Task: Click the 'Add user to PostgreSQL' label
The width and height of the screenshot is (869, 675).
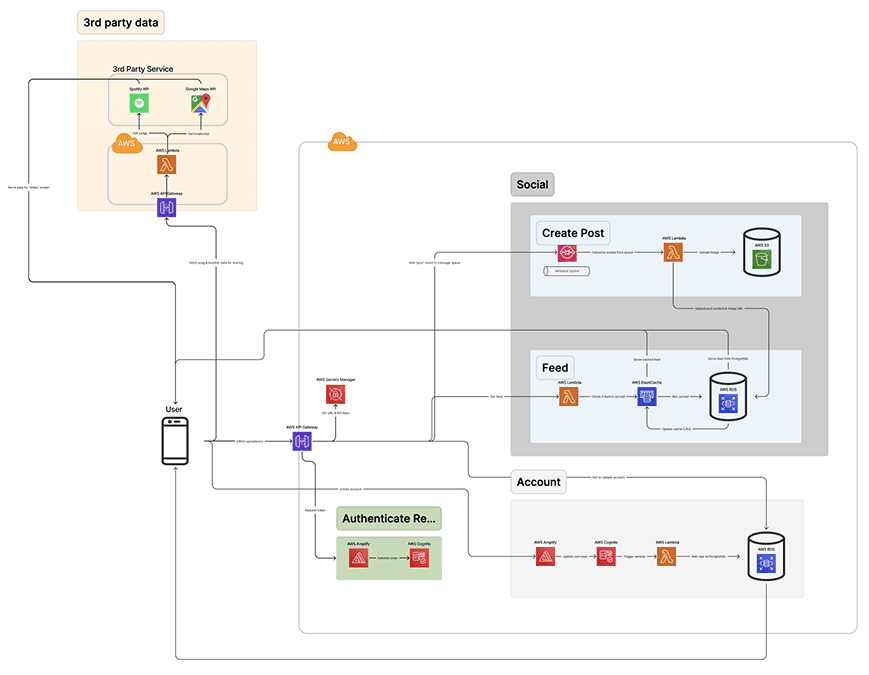Action: click(x=708, y=556)
